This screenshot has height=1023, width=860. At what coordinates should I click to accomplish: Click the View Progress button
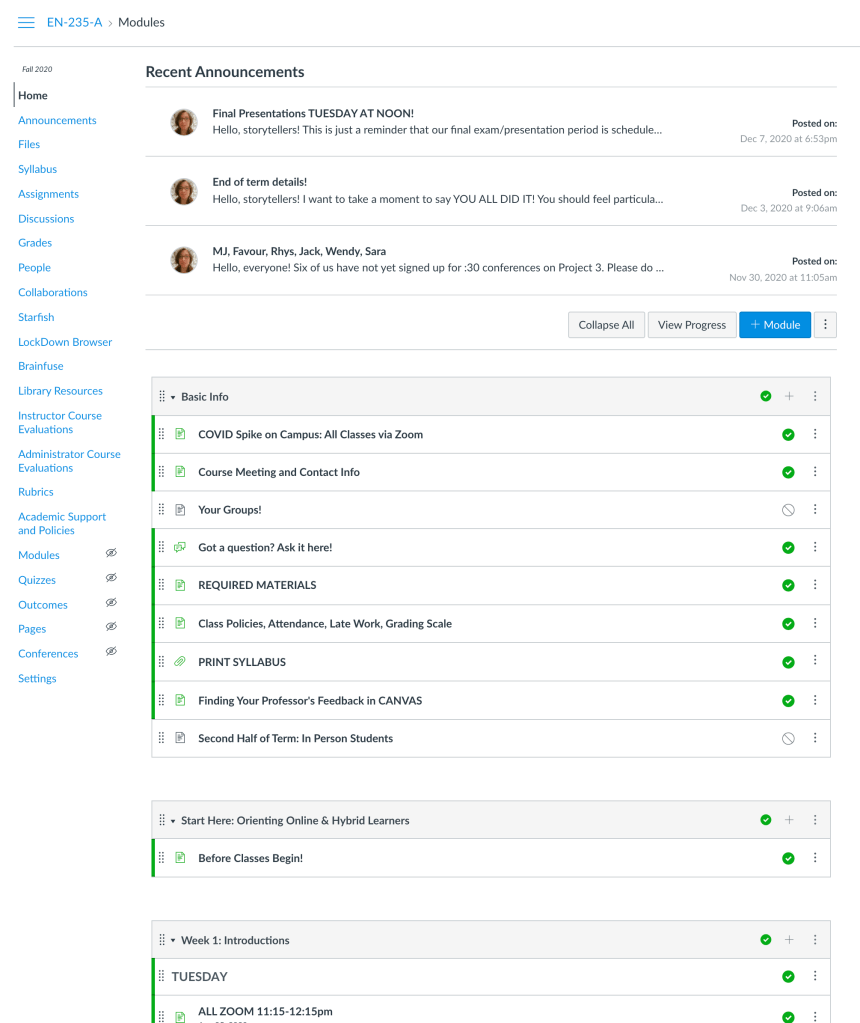point(691,325)
